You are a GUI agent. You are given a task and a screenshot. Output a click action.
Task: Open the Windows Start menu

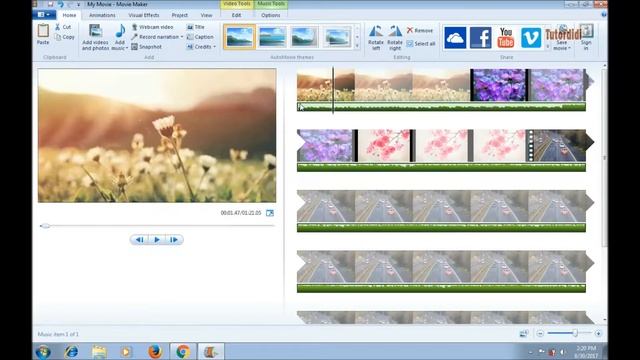pyautogui.click(x=43, y=351)
